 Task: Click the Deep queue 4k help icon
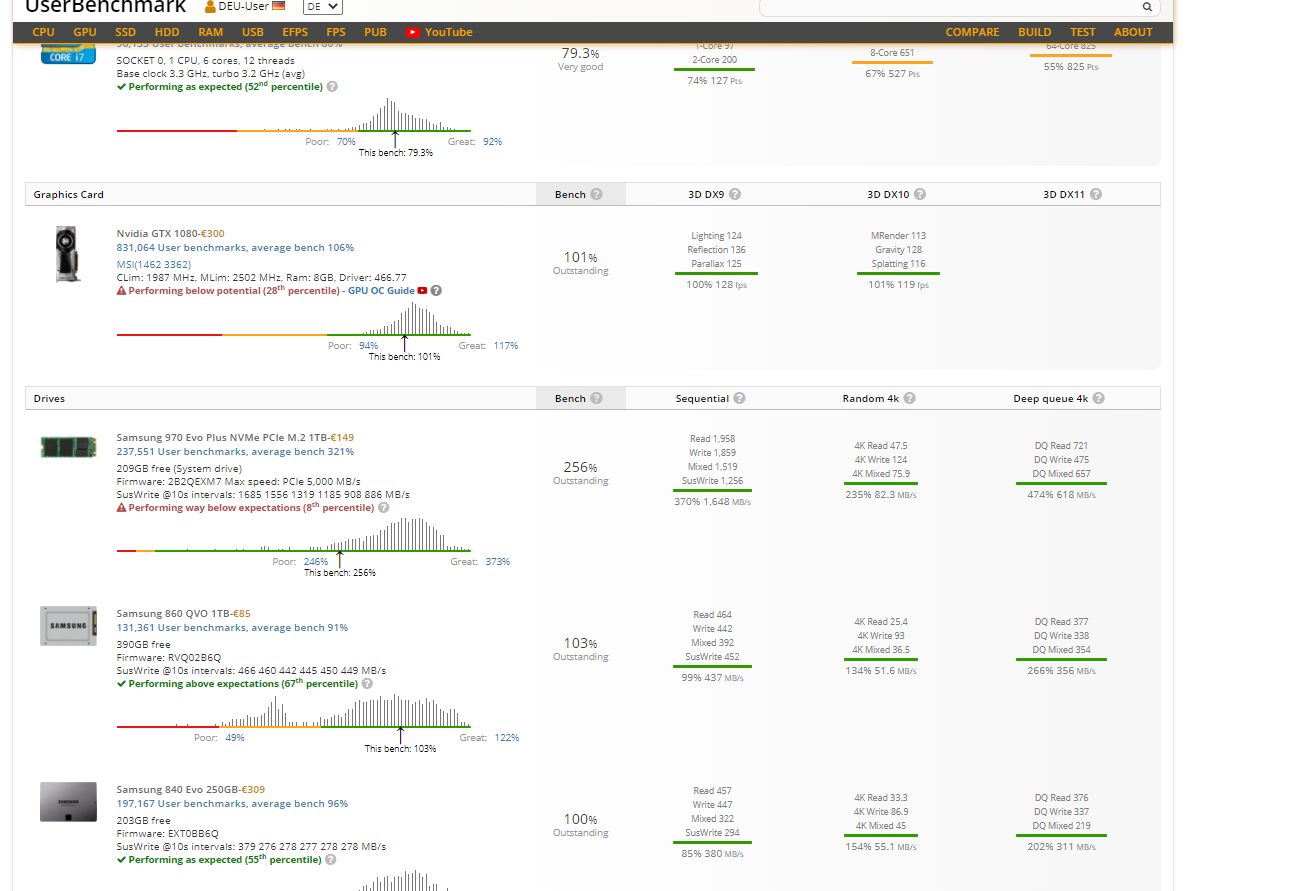(1098, 398)
